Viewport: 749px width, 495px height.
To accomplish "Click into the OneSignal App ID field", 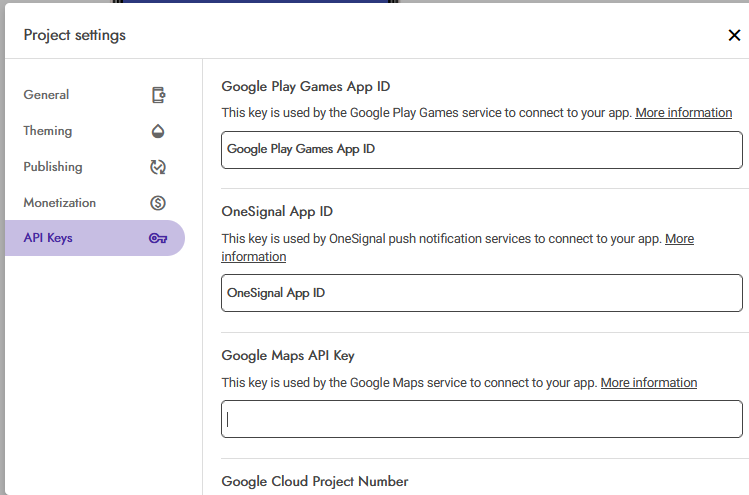I will 481,294.
